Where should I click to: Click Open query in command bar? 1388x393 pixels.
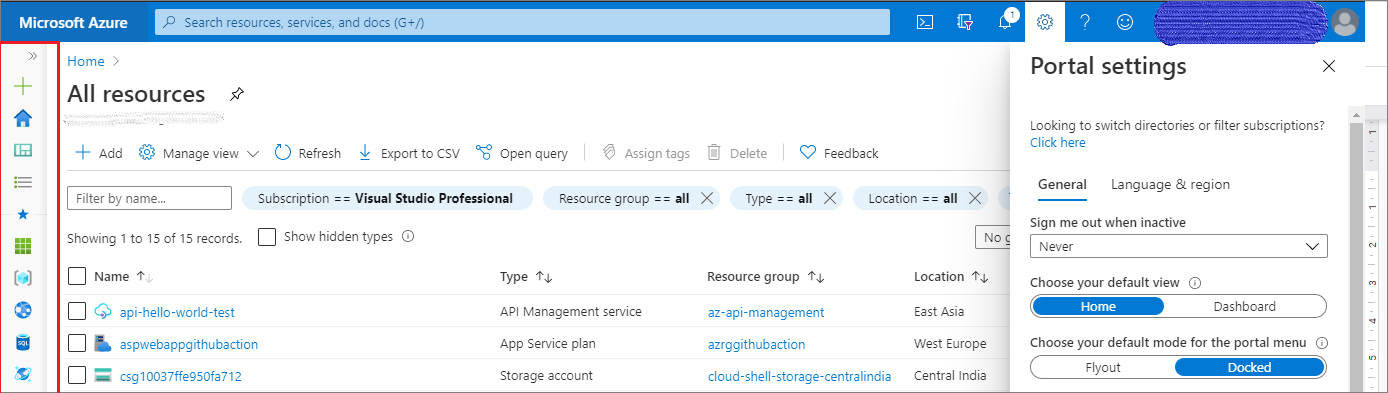tap(522, 153)
